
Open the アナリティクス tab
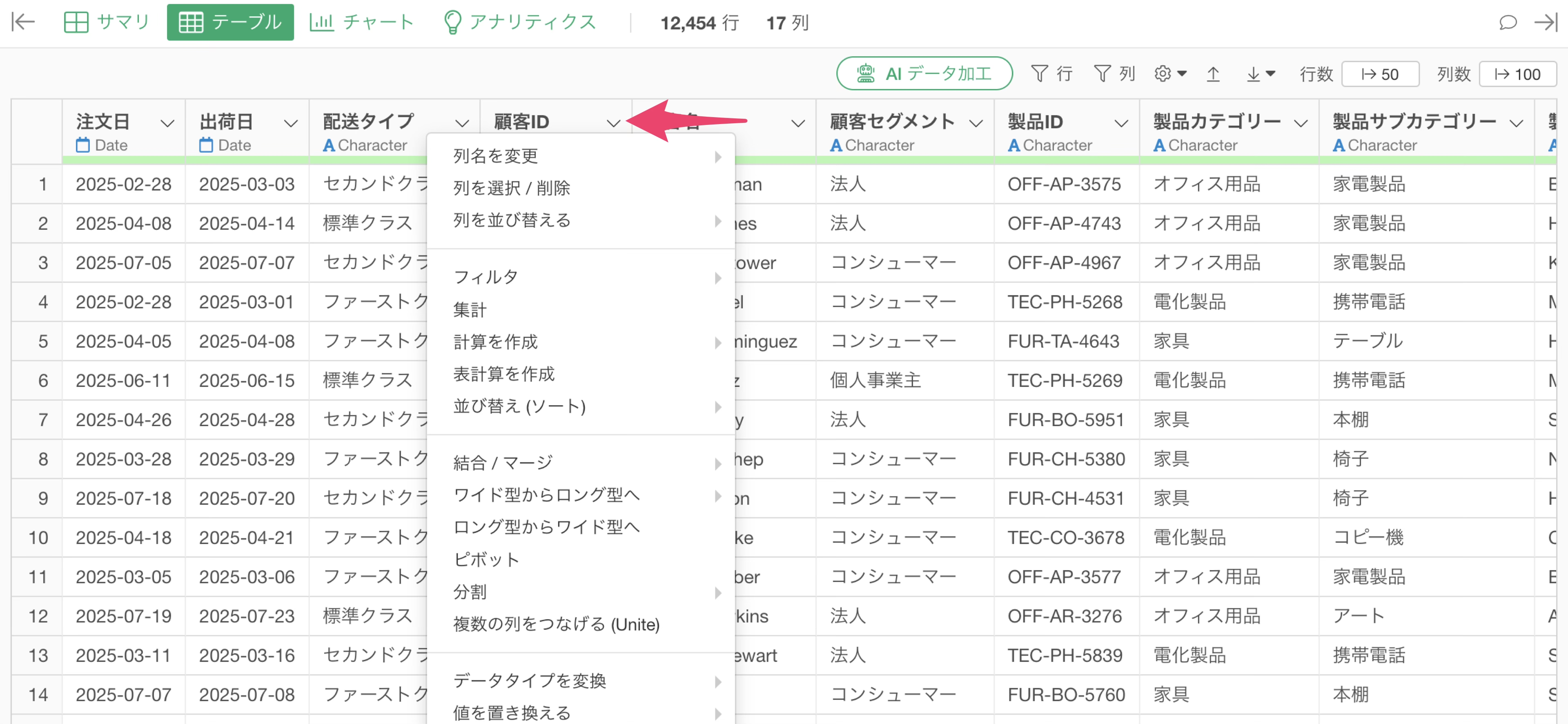[x=520, y=22]
